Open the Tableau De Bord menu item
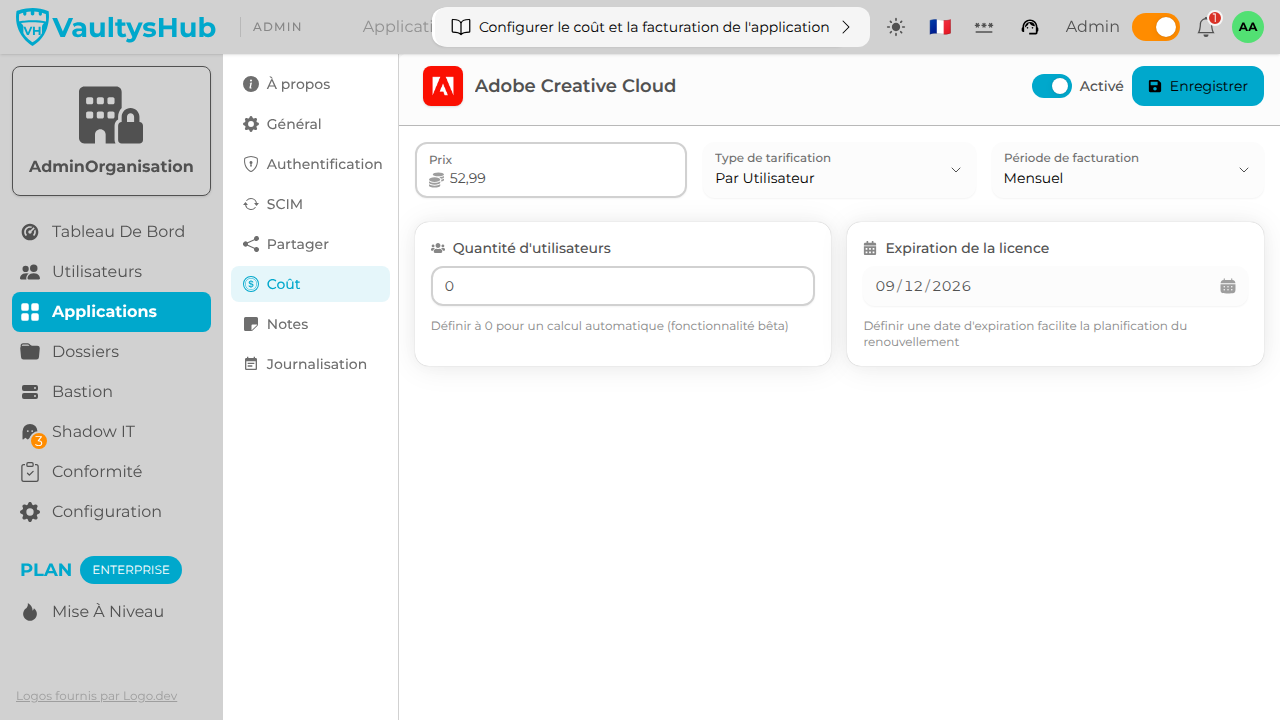 click(111, 232)
